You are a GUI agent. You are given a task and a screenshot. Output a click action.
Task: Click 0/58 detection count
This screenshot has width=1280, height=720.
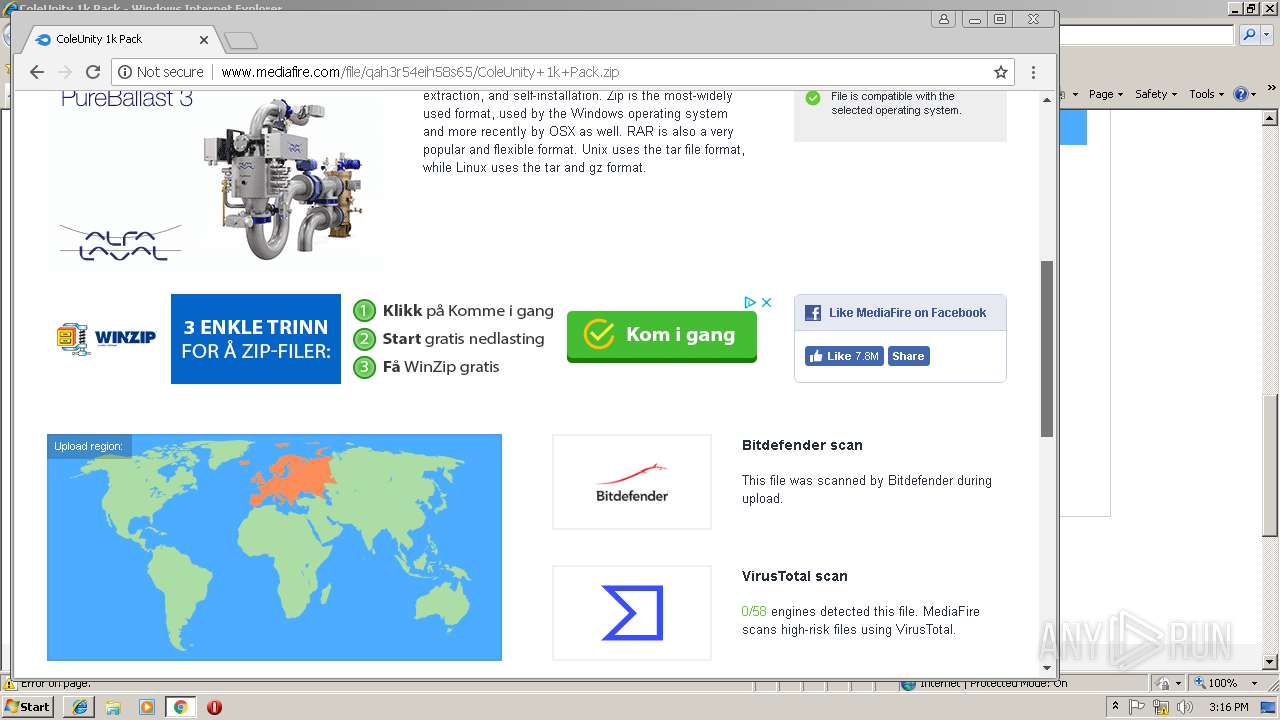pos(754,611)
